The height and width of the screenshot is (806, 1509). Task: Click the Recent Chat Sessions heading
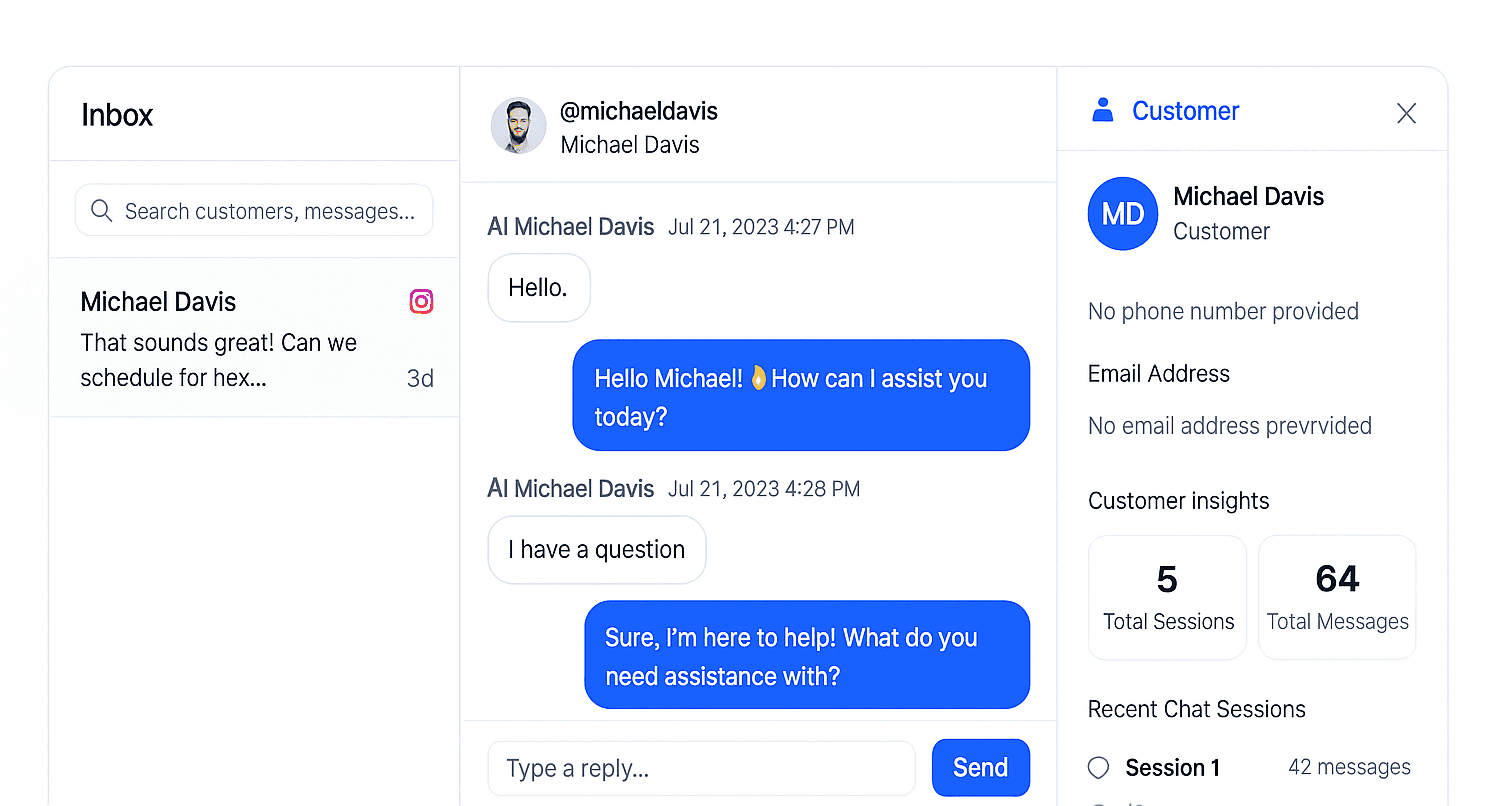click(1196, 709)
